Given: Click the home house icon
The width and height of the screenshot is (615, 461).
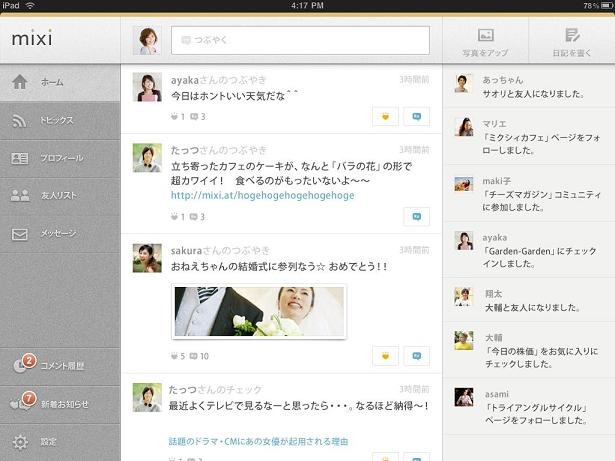Looking at the screenshot, I should coord(20,82).
